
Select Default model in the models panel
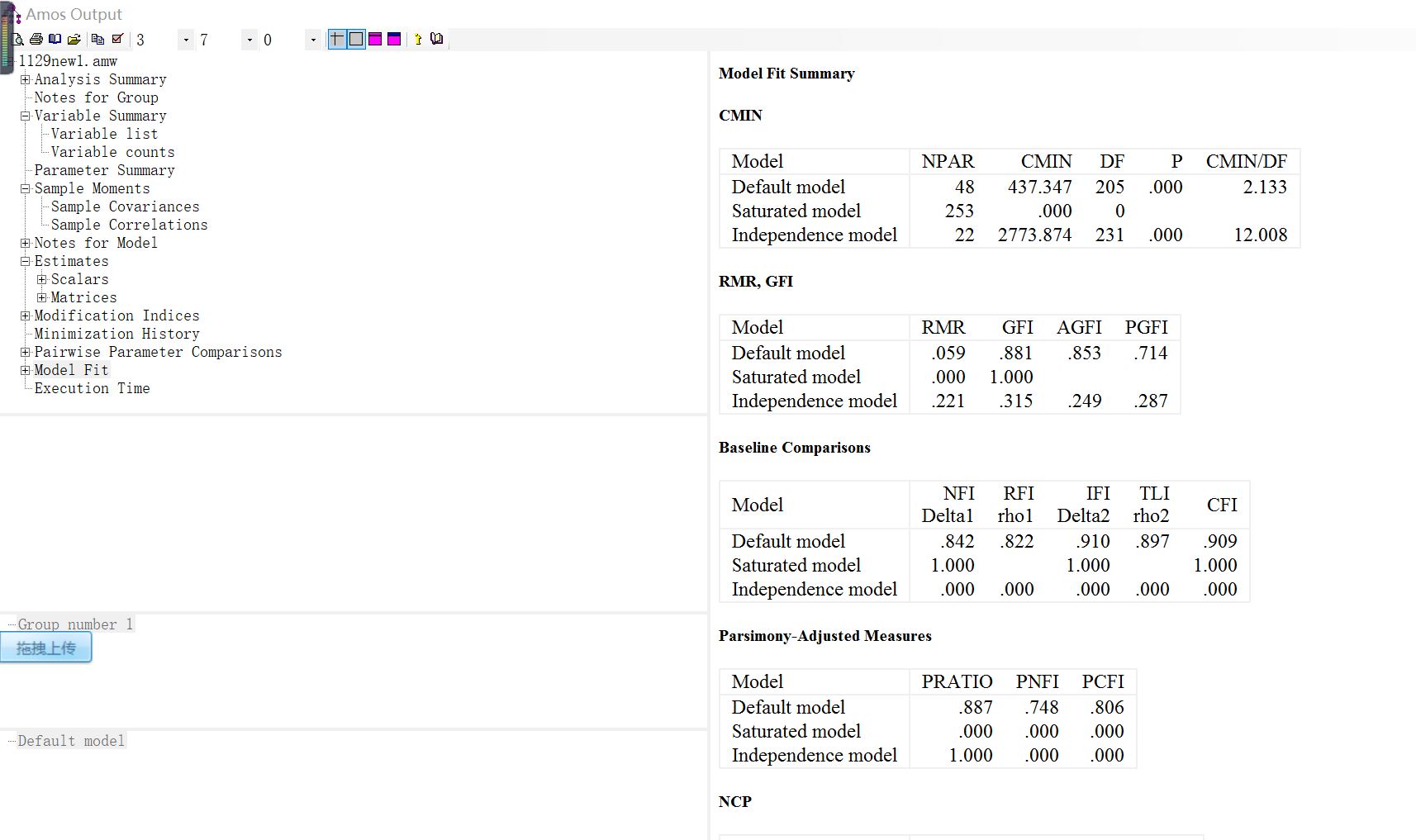[x=71, y=741]
